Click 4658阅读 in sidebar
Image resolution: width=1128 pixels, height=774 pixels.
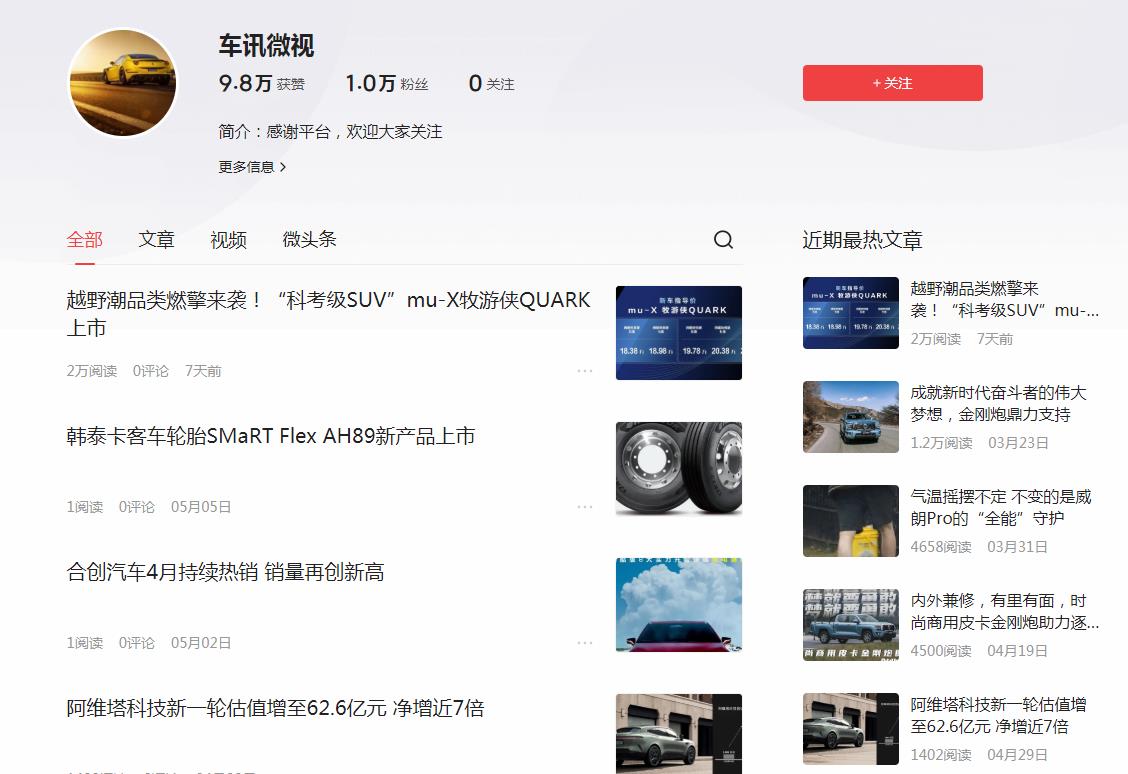(x=941, y=547)
